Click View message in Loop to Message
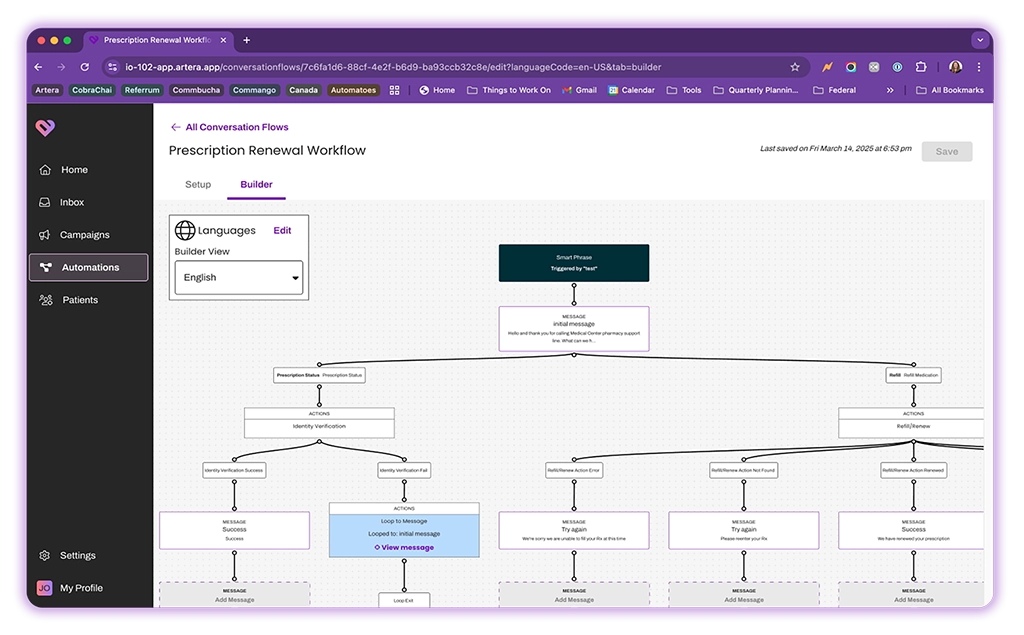Image resolution: width=1024 pixels, height=635 pixels. pos(404,547)
